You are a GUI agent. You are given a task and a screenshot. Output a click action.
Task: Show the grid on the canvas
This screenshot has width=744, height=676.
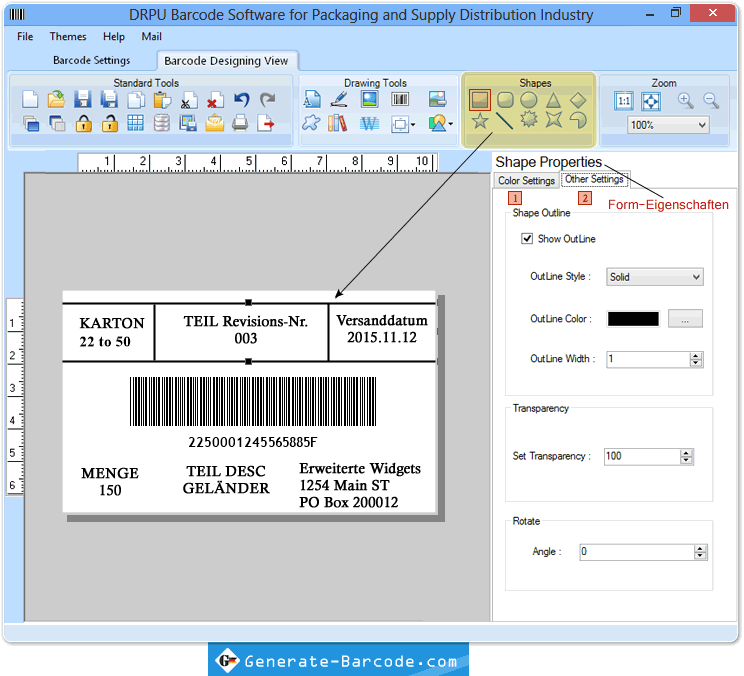(136, 123)
